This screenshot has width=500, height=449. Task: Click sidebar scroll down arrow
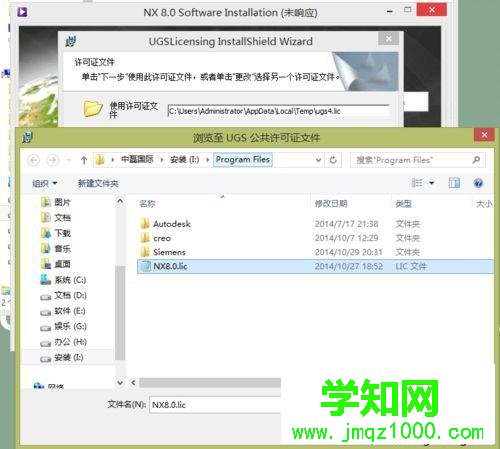pos(120,383)
